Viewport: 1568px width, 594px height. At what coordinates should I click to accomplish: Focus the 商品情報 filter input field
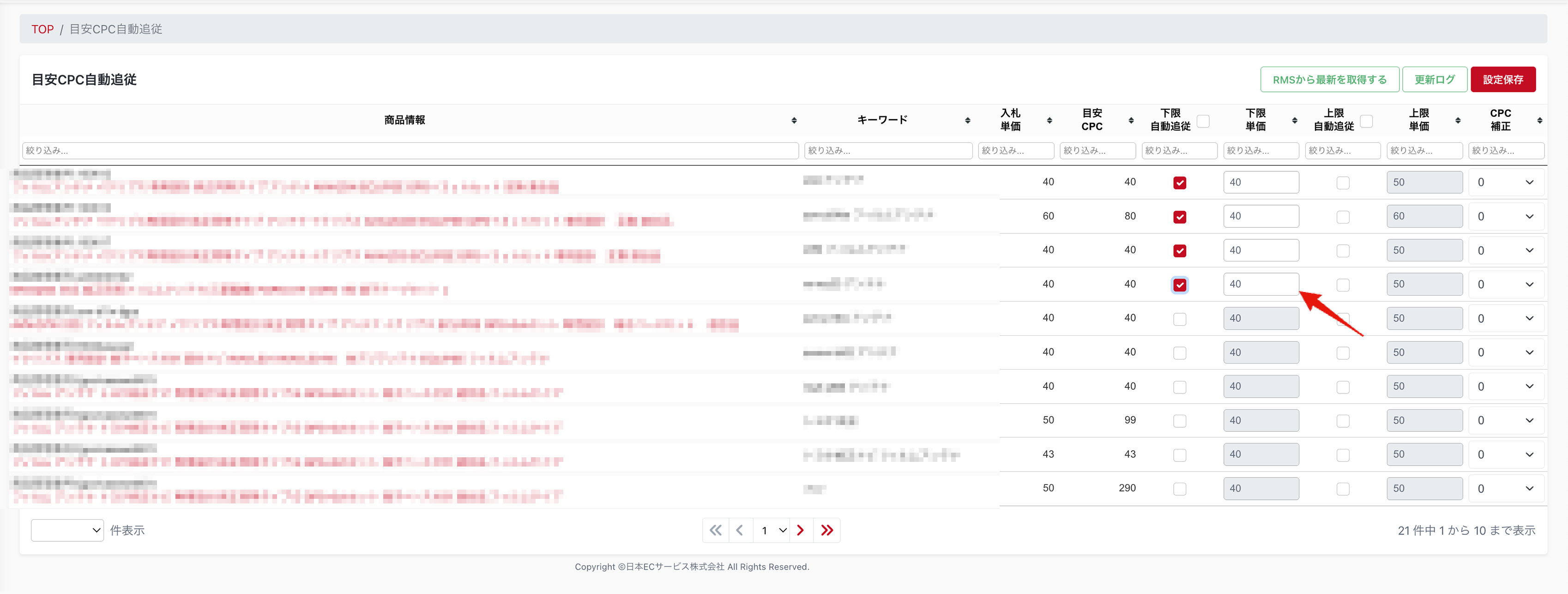click(x=410, y=151)
